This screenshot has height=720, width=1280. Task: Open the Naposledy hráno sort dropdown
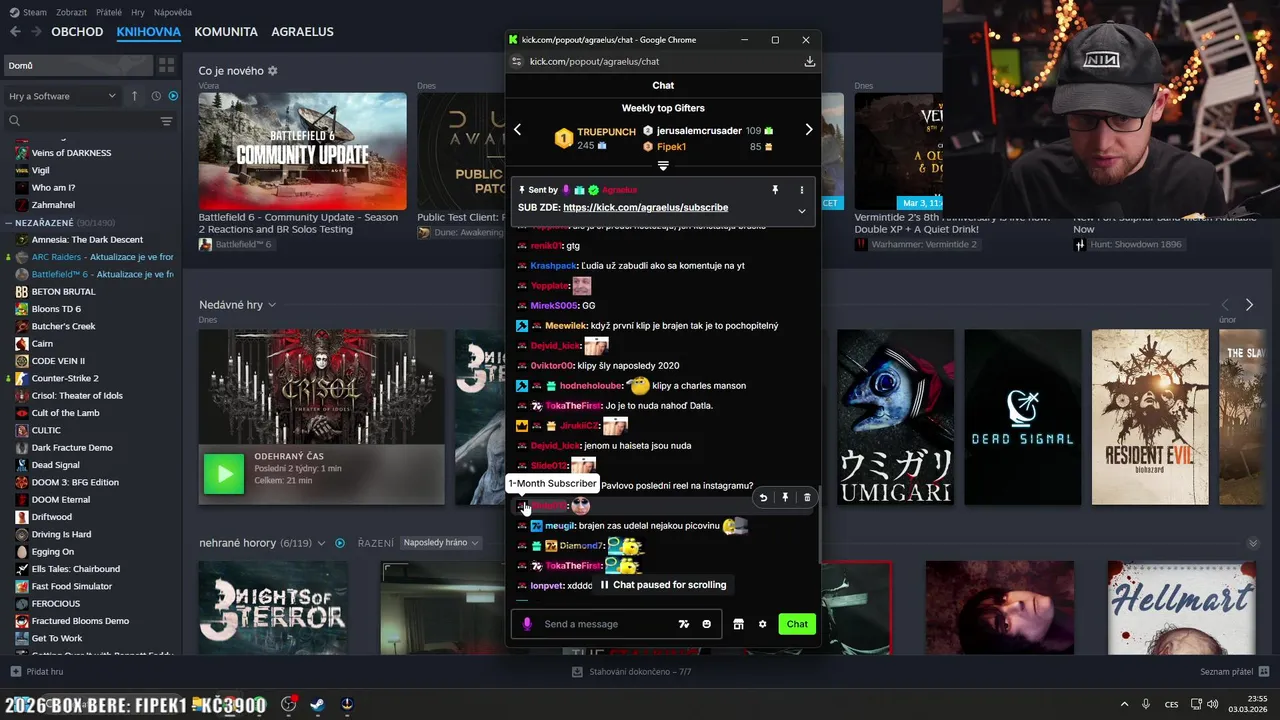[x=440, y=543]
